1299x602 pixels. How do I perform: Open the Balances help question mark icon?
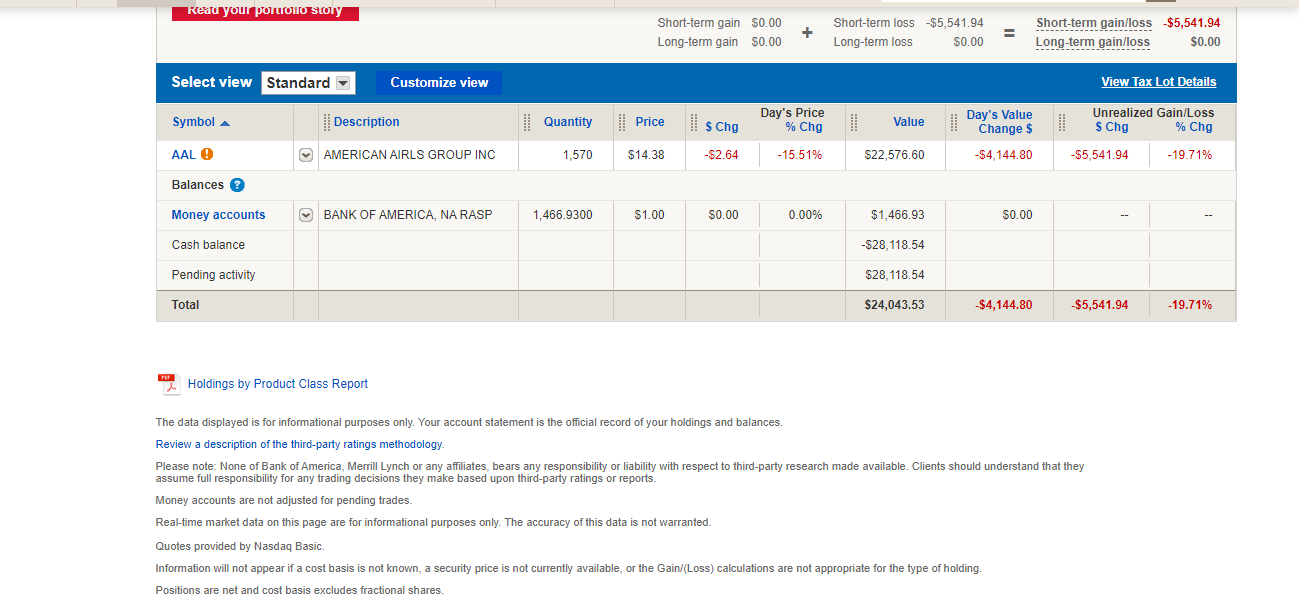point(237,185)
